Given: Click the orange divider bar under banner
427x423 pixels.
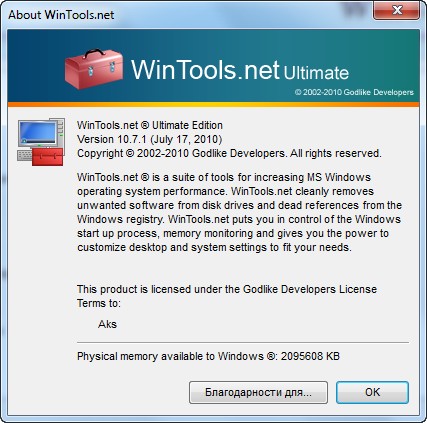Looking at the screenshot, I should (213, 105).
